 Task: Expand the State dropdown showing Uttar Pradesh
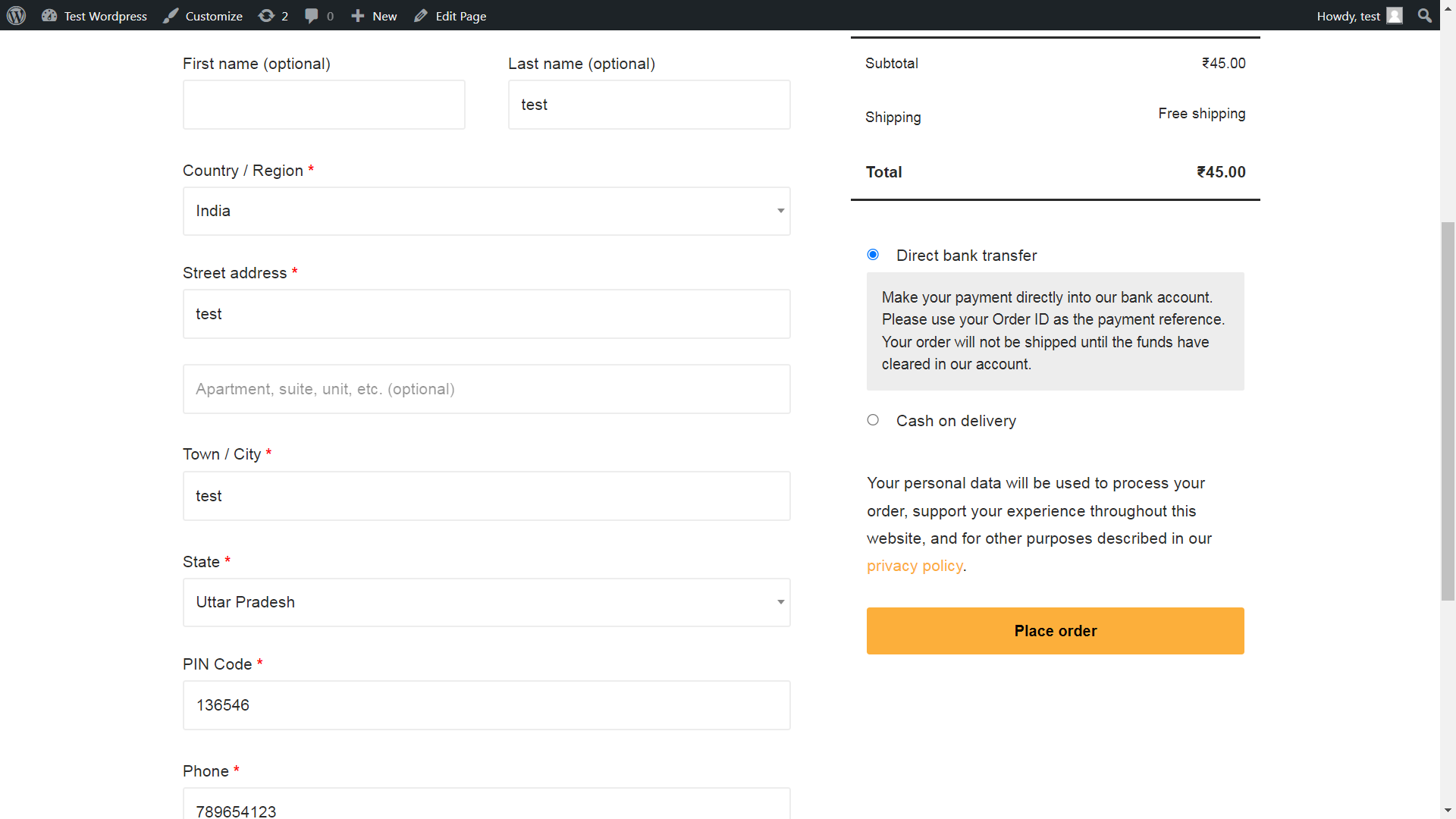tap(487, 602)
